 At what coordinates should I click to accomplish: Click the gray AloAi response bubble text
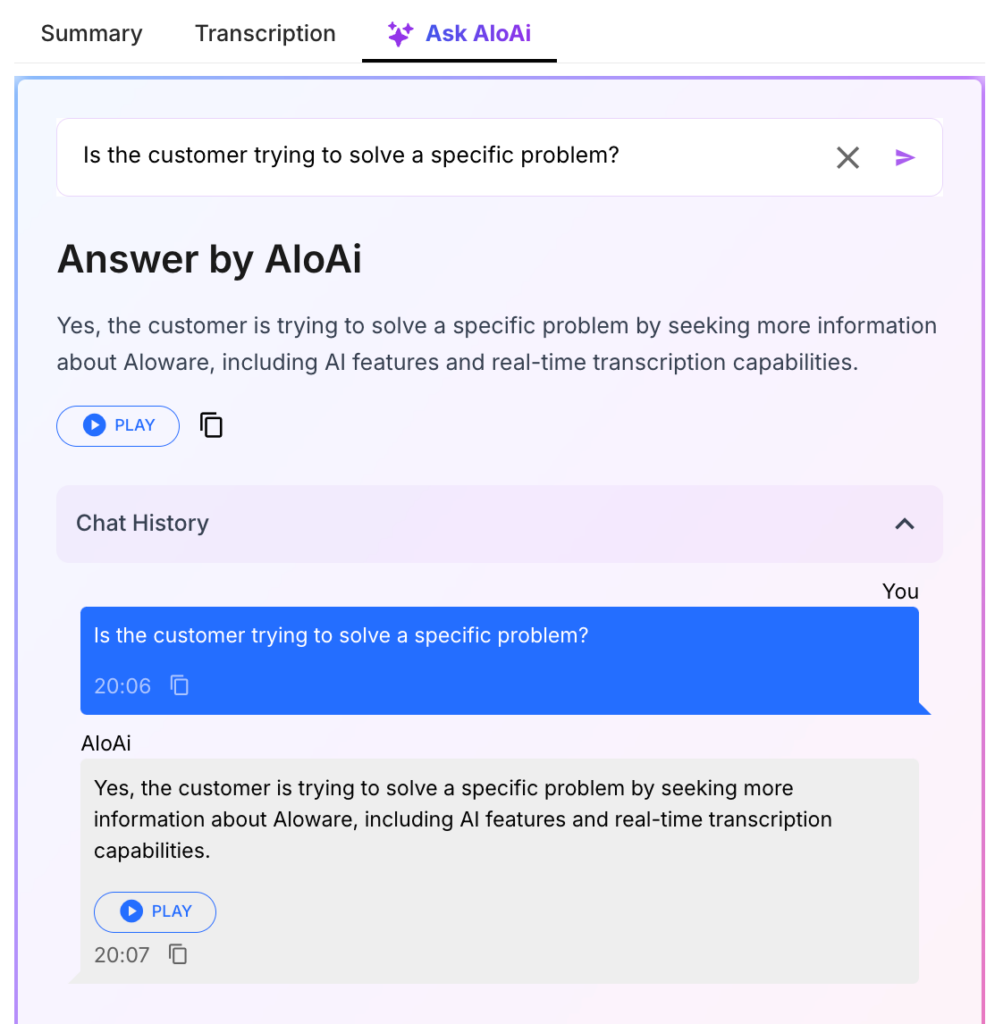click(462, 819)
